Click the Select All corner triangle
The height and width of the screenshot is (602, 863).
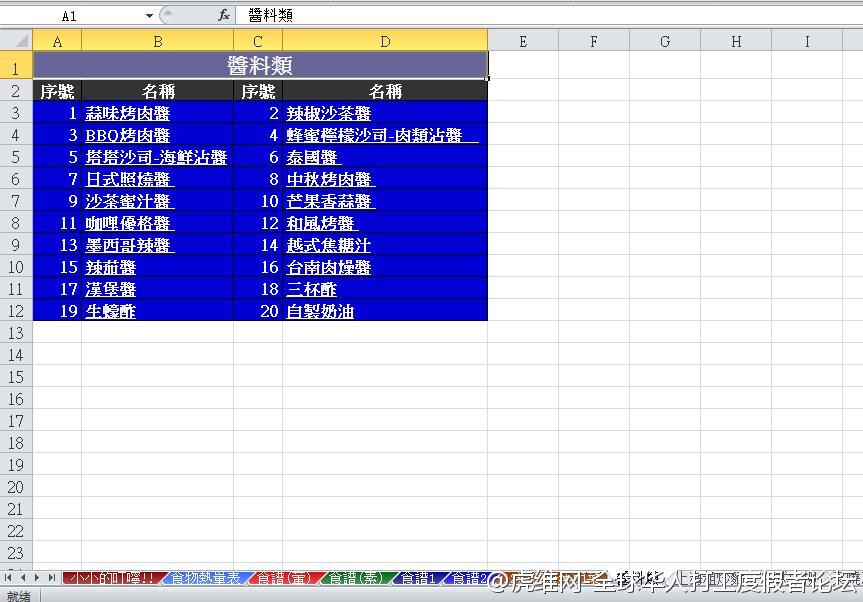pyautogui.click(x=17, y=40)
